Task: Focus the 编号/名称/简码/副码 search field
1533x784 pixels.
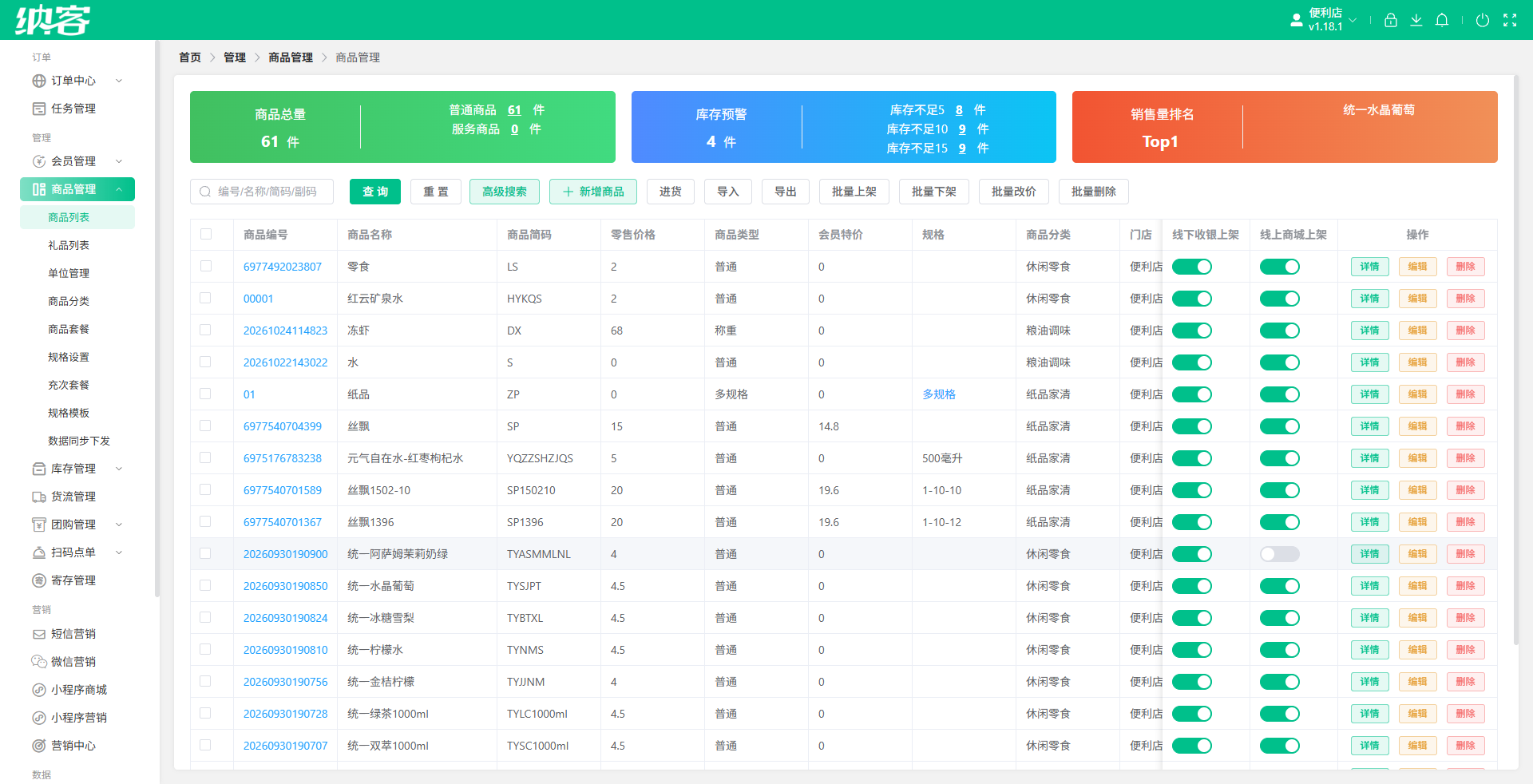Action: pyautogui.click(x=262, y=192)
